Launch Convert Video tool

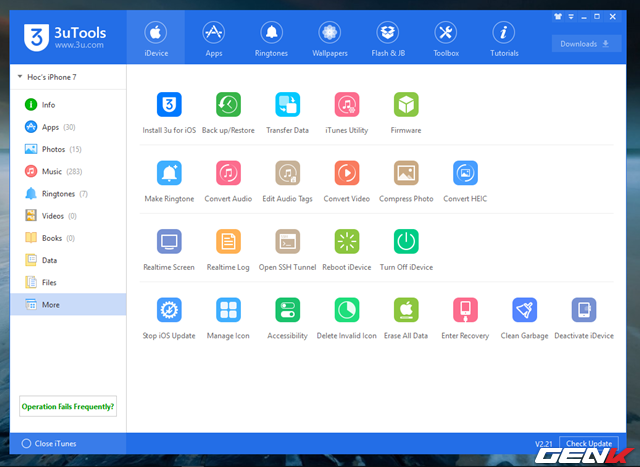click(x=347, y=173)
